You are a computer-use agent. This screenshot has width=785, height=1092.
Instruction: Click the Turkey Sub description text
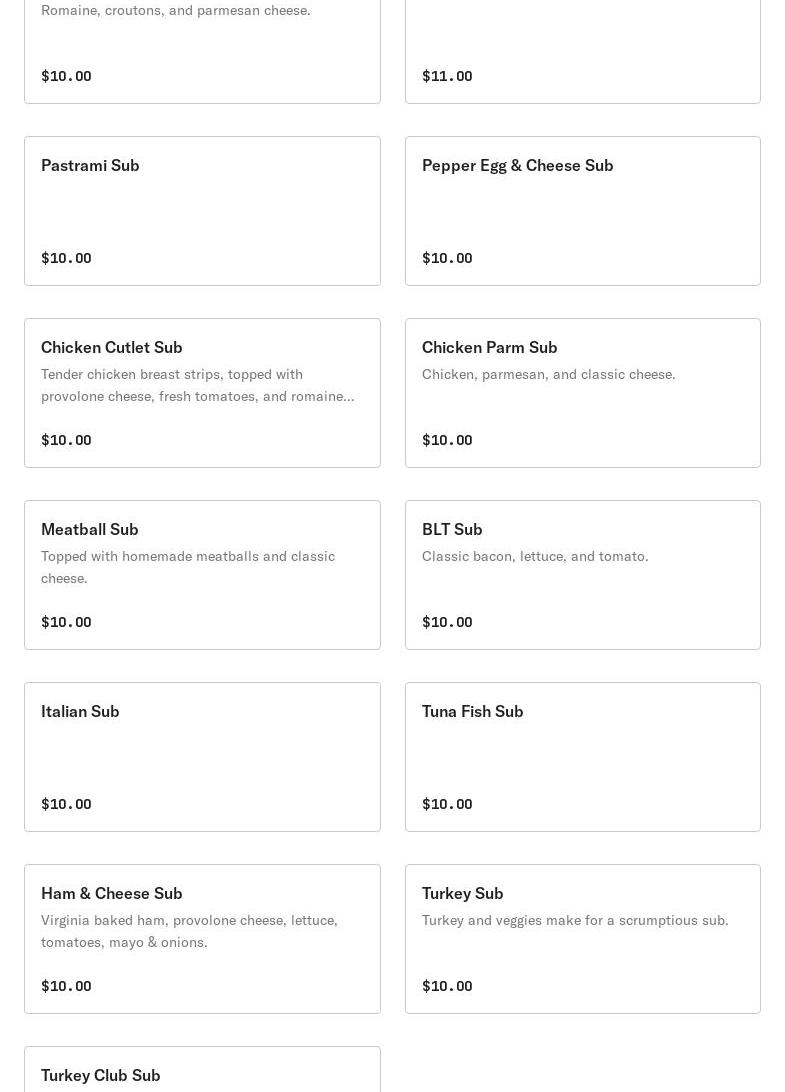[574, 920]
